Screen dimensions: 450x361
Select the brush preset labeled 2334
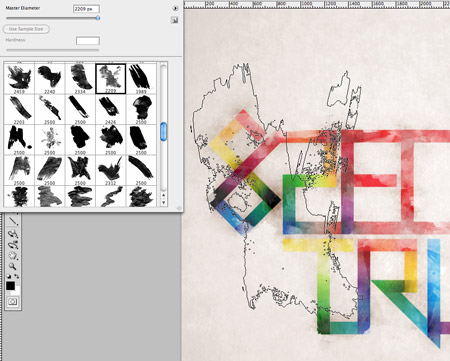coord(80,79)
